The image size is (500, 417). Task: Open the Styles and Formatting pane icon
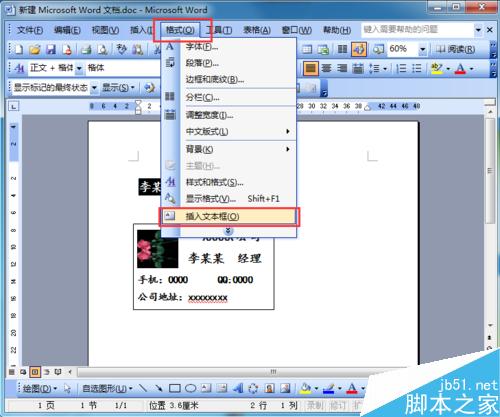point(20,68)
